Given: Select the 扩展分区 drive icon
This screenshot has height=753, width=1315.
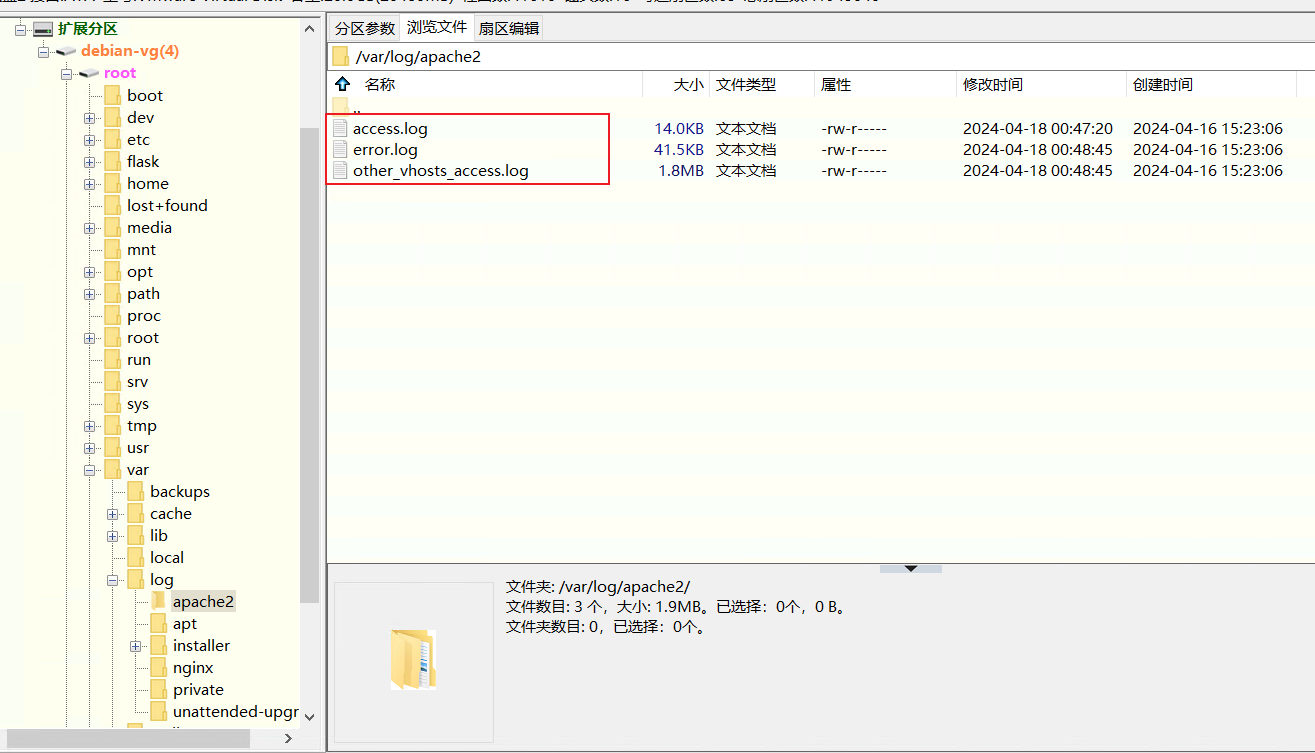Looking at the screenshot, I should (43, 29).
